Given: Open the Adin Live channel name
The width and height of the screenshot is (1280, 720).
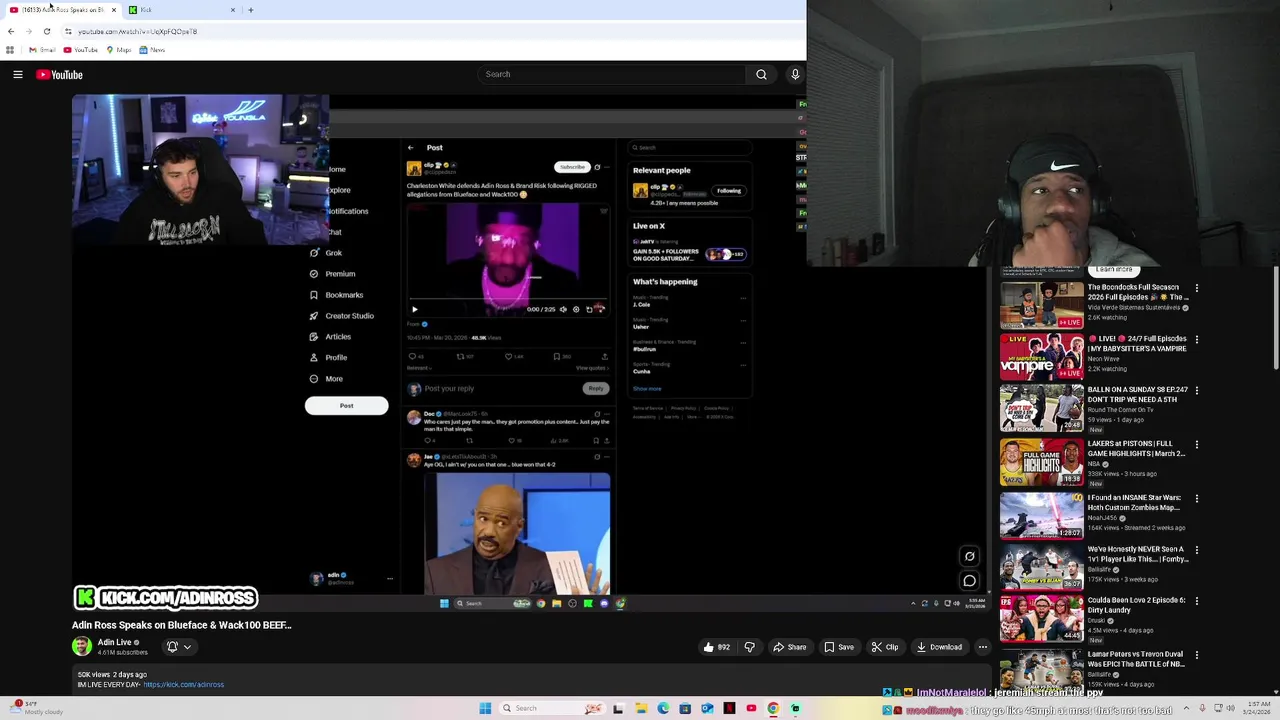Looking at the screenshot, I should coord(114,642).
